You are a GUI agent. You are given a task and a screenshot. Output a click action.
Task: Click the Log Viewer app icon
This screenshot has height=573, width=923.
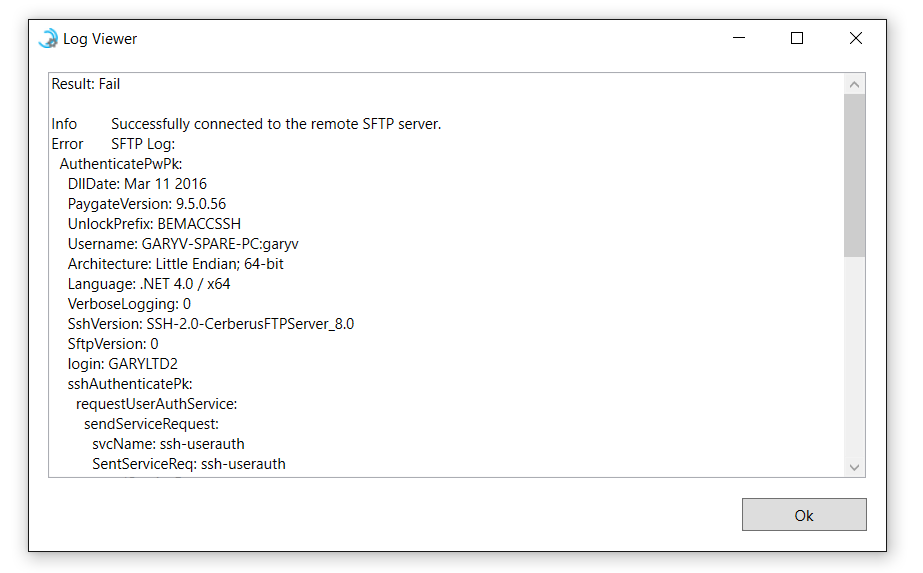(x=48, y=38)
